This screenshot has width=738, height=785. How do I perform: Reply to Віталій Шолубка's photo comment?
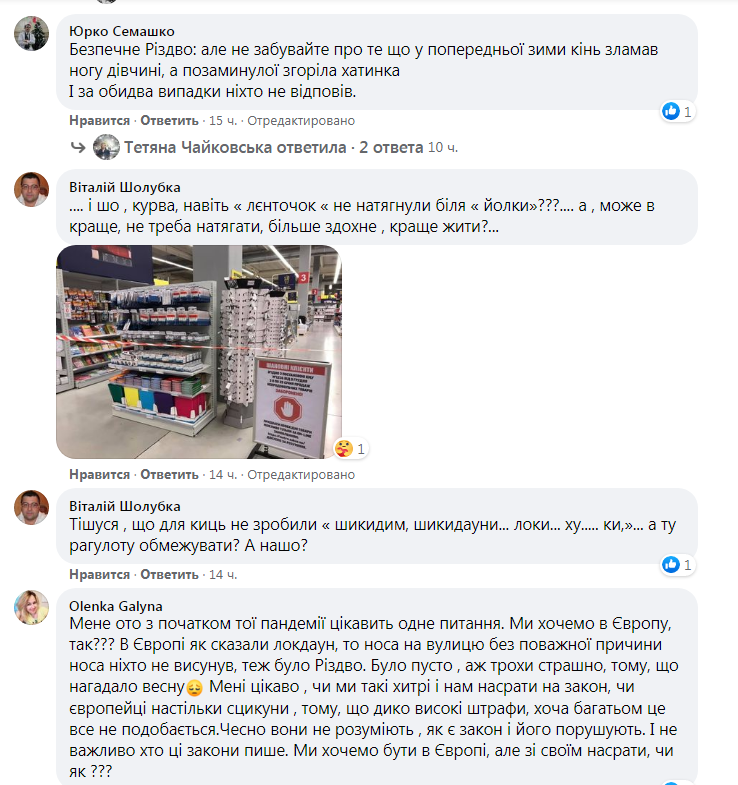pyautogui.click(x=169, y=475)
